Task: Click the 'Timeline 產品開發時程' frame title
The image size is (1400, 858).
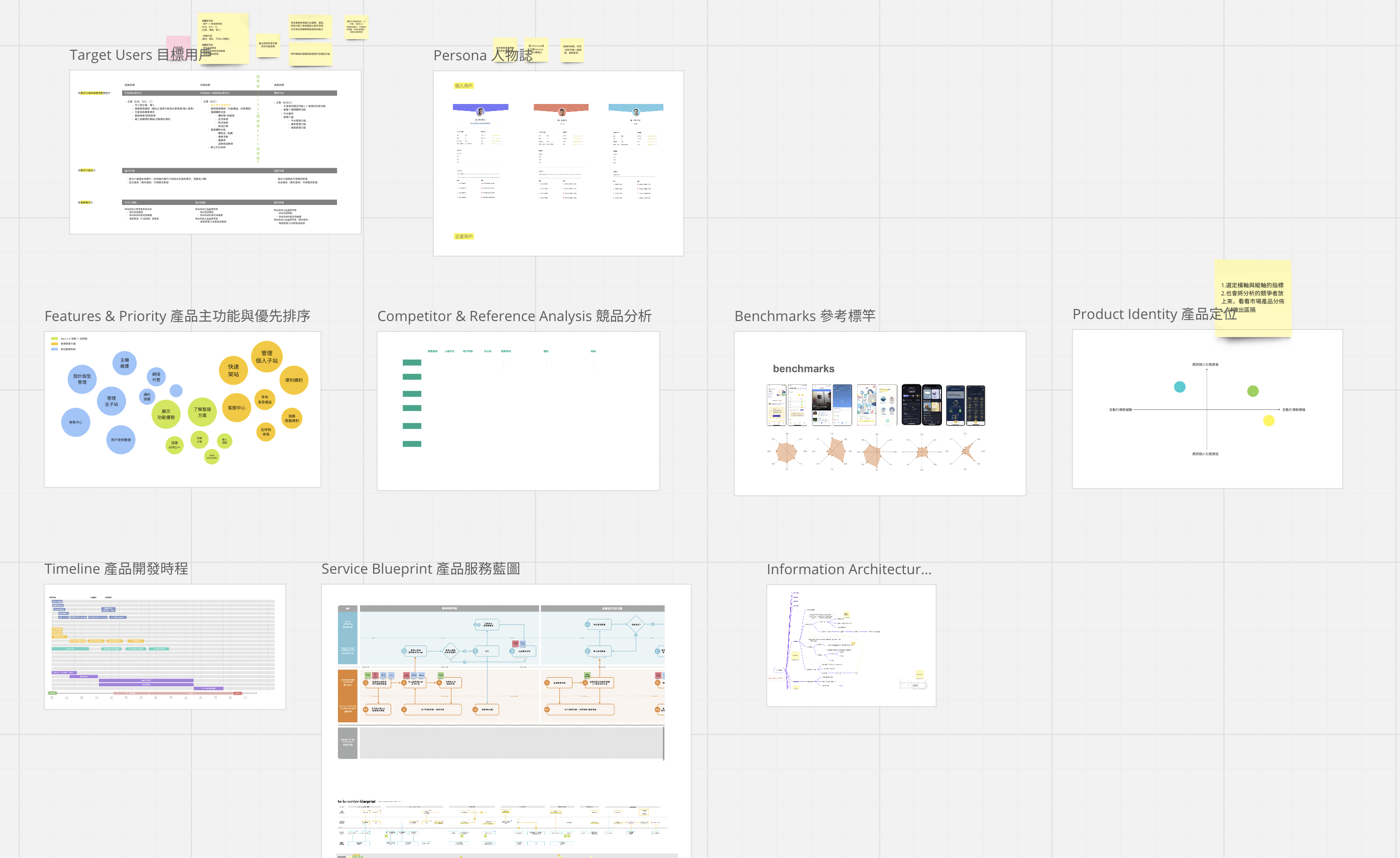Action: click(x=116, y=569)
